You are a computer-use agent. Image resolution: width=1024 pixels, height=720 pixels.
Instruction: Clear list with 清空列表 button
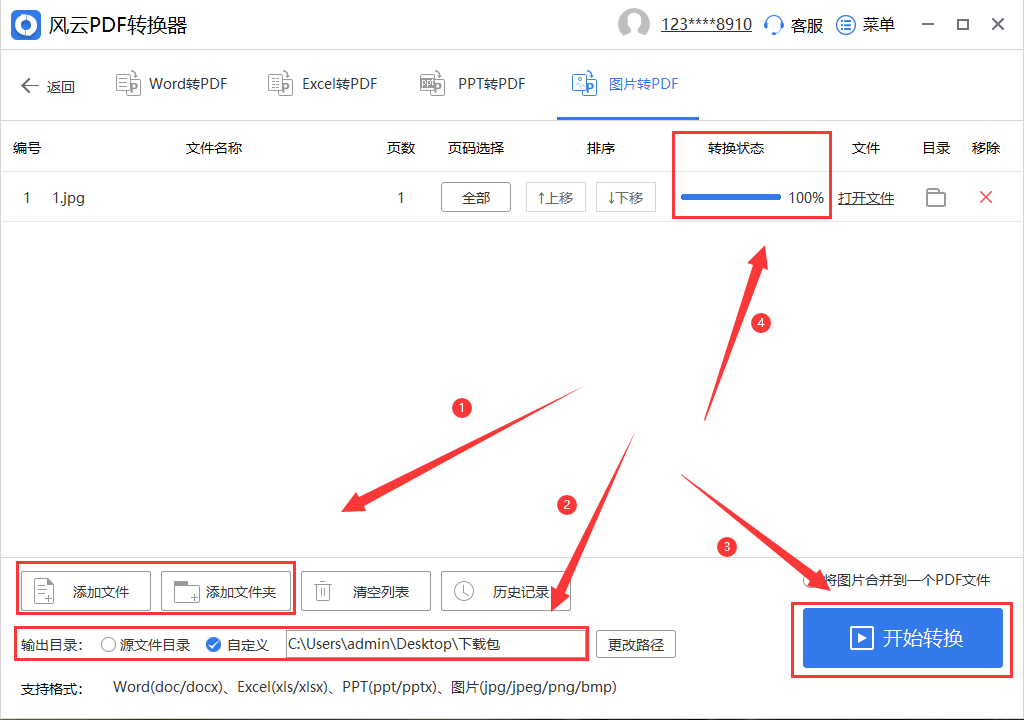[366, 591]
